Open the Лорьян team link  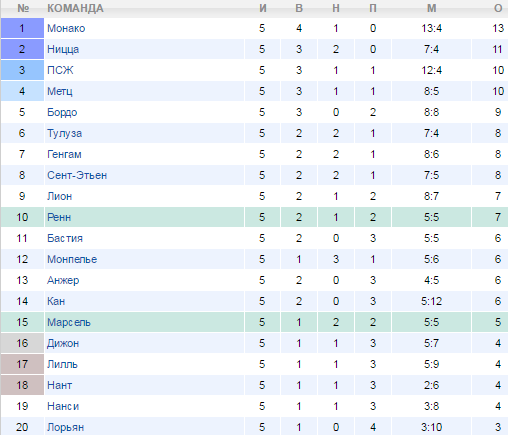[x=65, y=427]
